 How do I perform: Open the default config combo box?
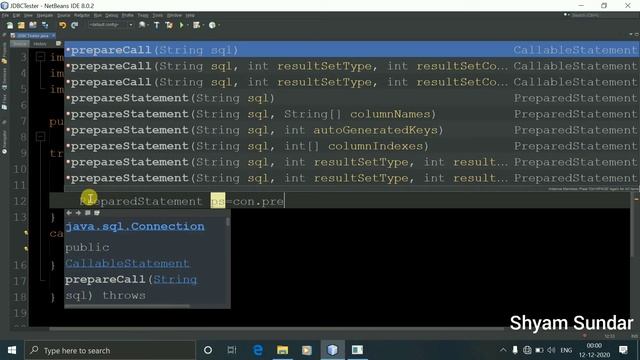pos(111,25)
